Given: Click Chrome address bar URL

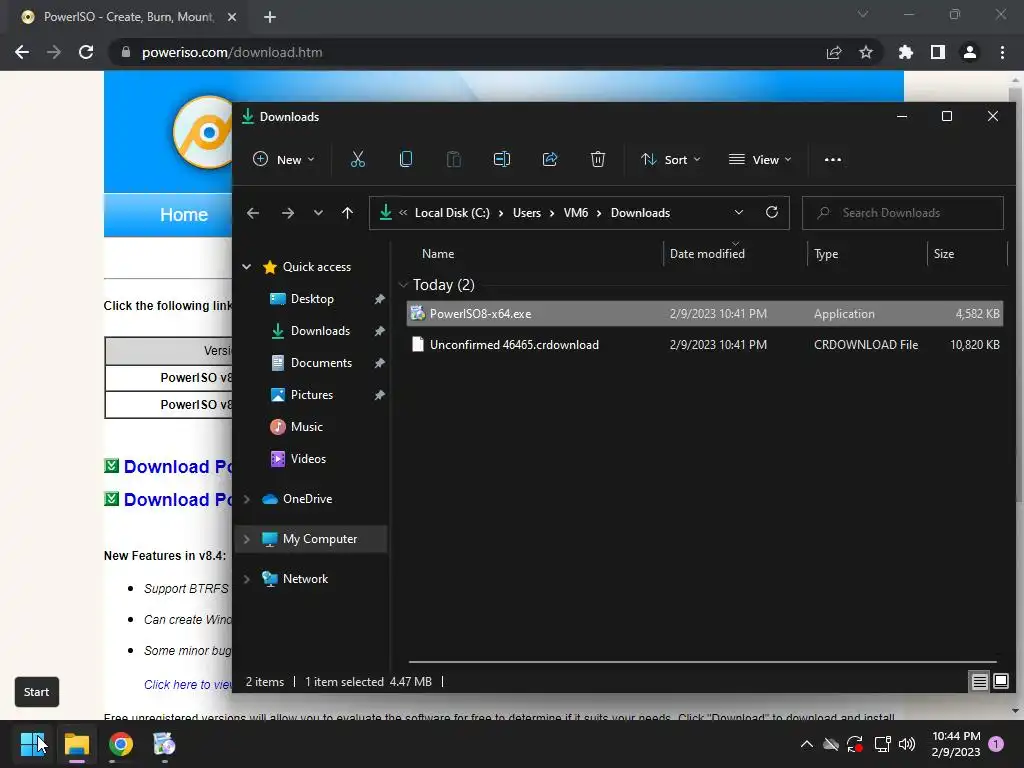Looking at the screenshot, I should coord(232,52).
